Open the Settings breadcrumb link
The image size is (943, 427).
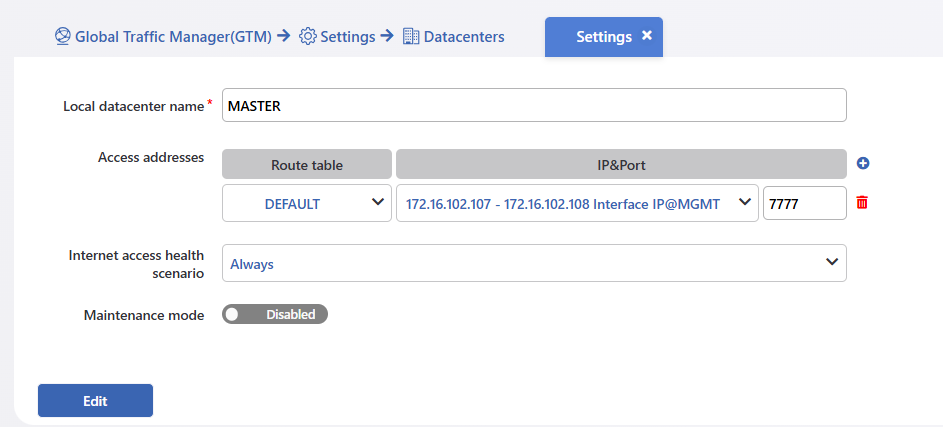348,37
